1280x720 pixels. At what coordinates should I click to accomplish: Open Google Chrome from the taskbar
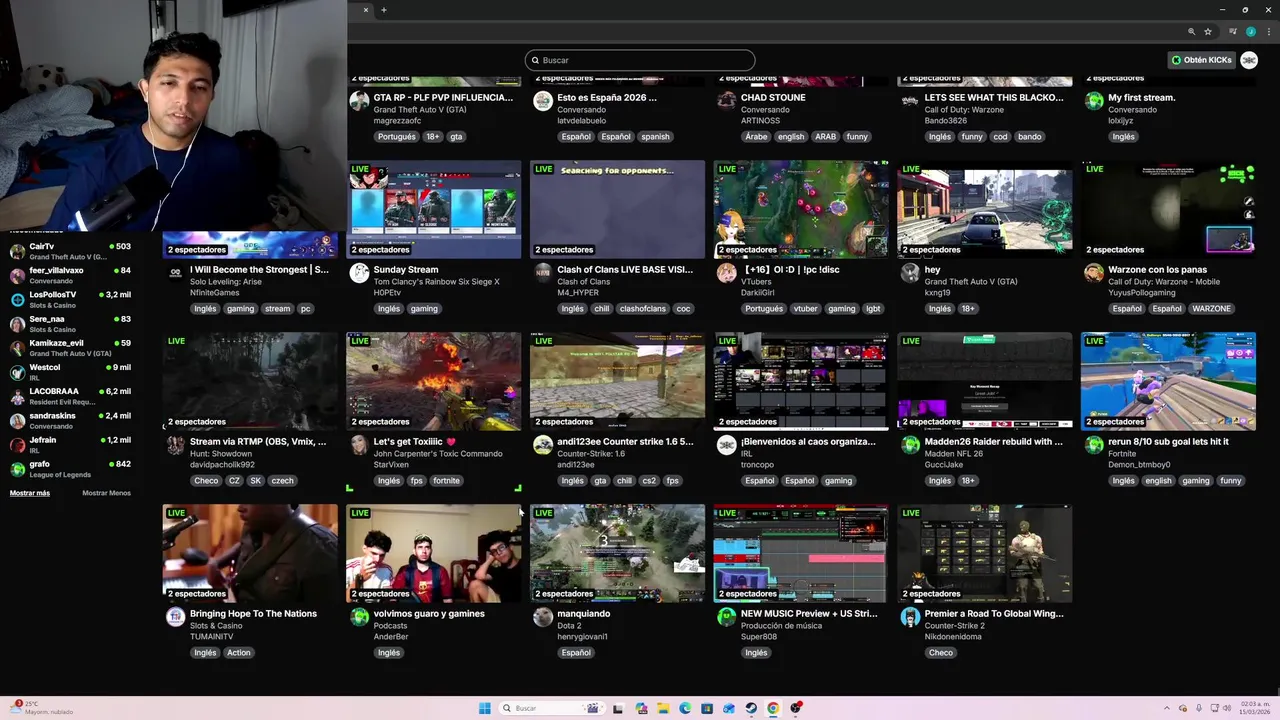coord(773,708)
